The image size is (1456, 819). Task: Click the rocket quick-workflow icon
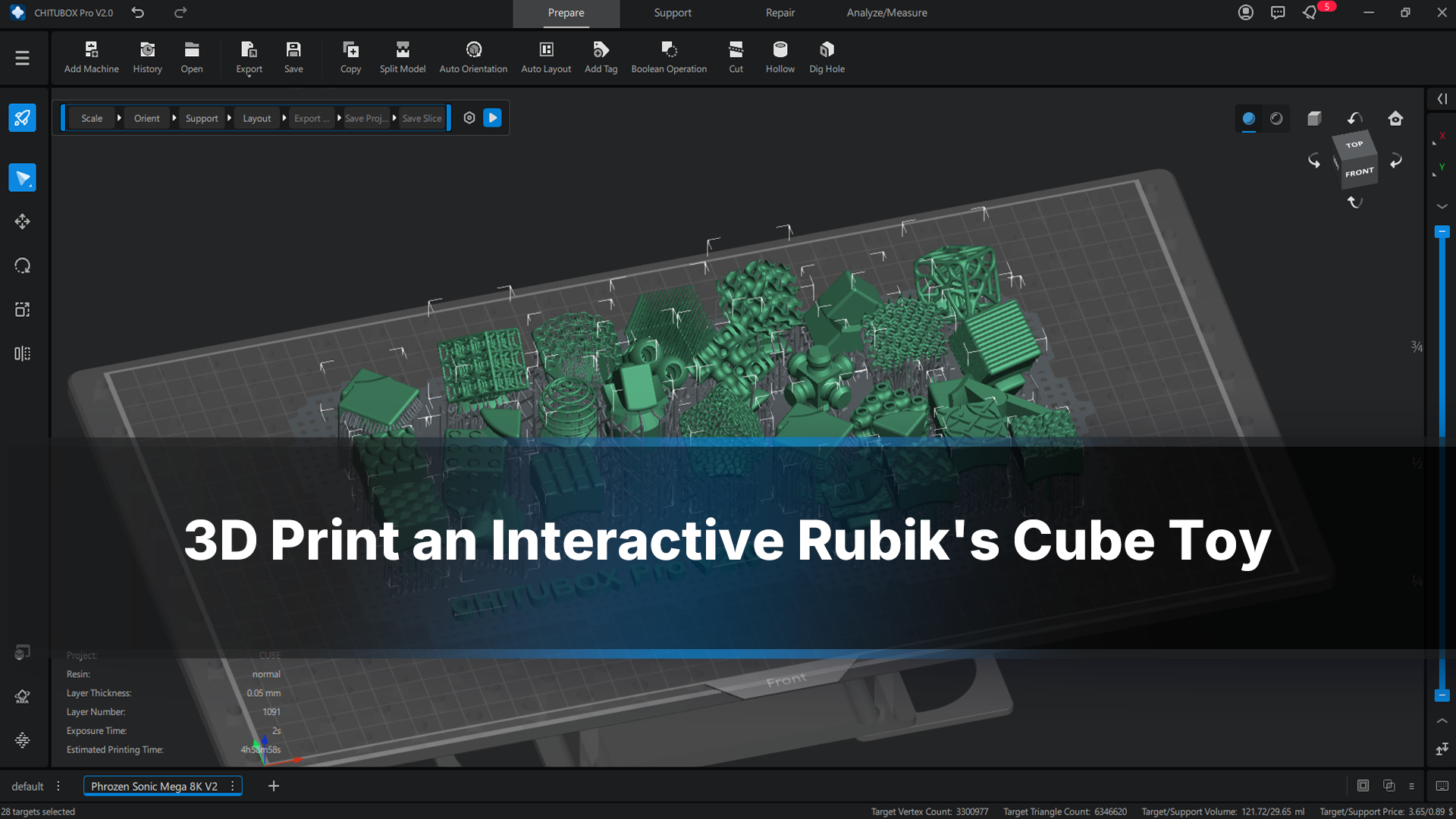[22, 118]
